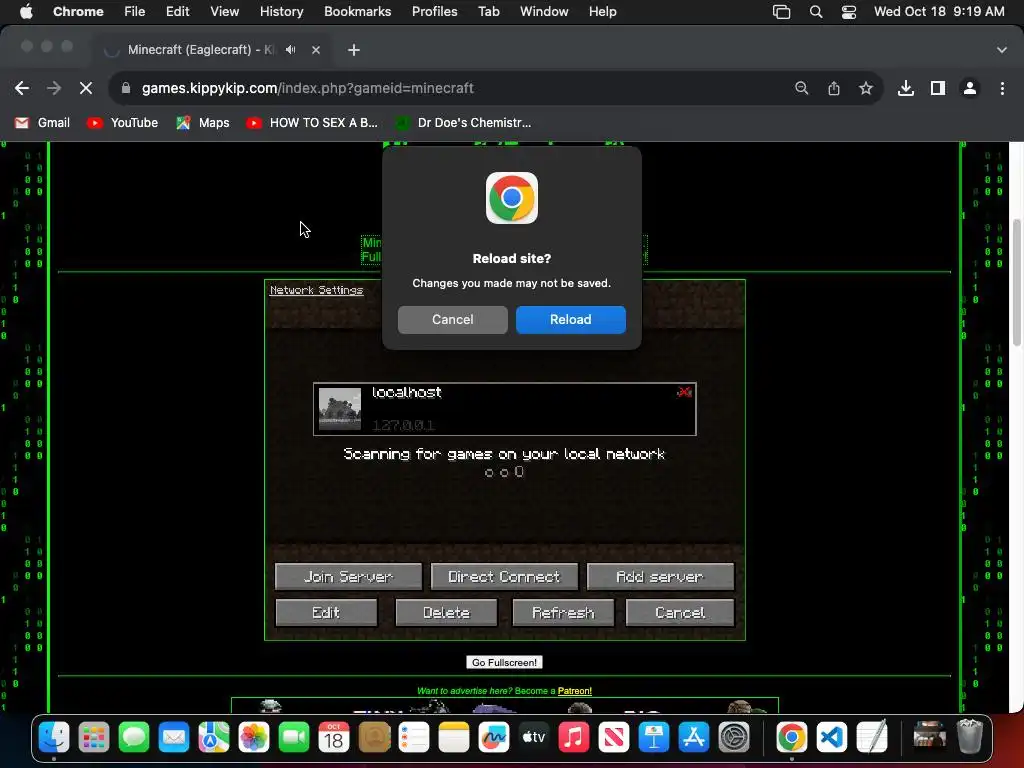Click the Delete server button
This screenshot has height=768, width=1024.
click(x=446, y=613)
